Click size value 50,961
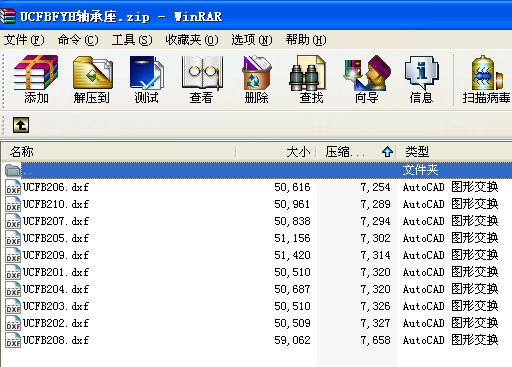This screenshot has width=512, height=367. pyautogui.click(x=292, y=204)
